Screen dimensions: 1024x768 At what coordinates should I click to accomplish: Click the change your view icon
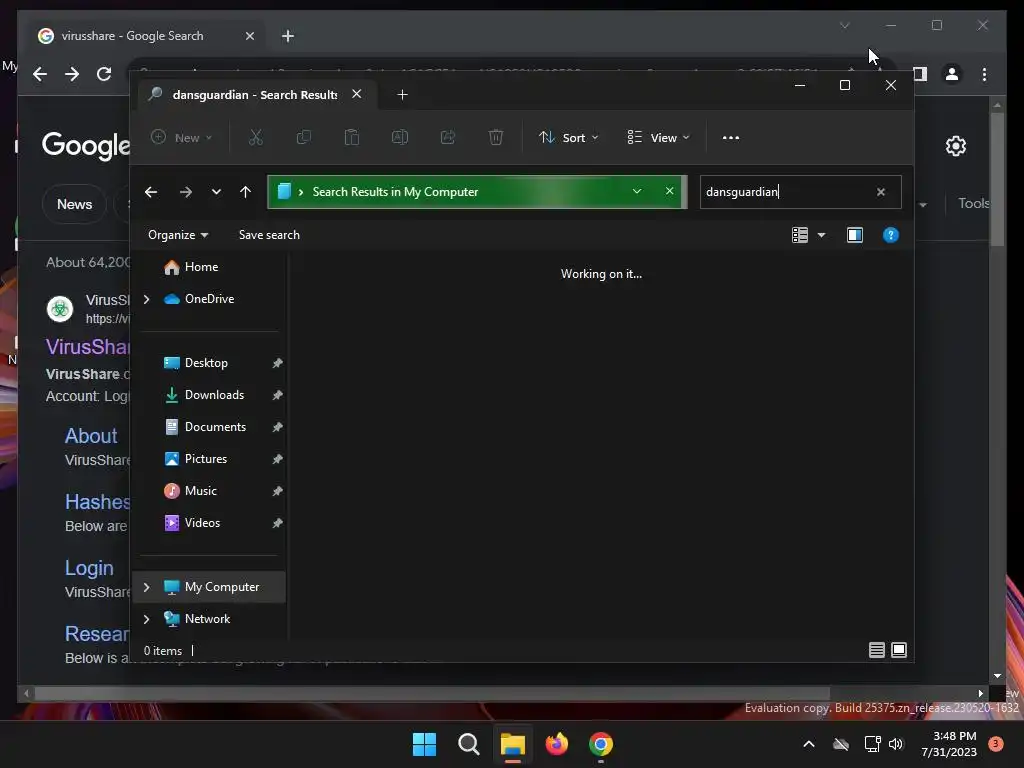click(800, 235)
